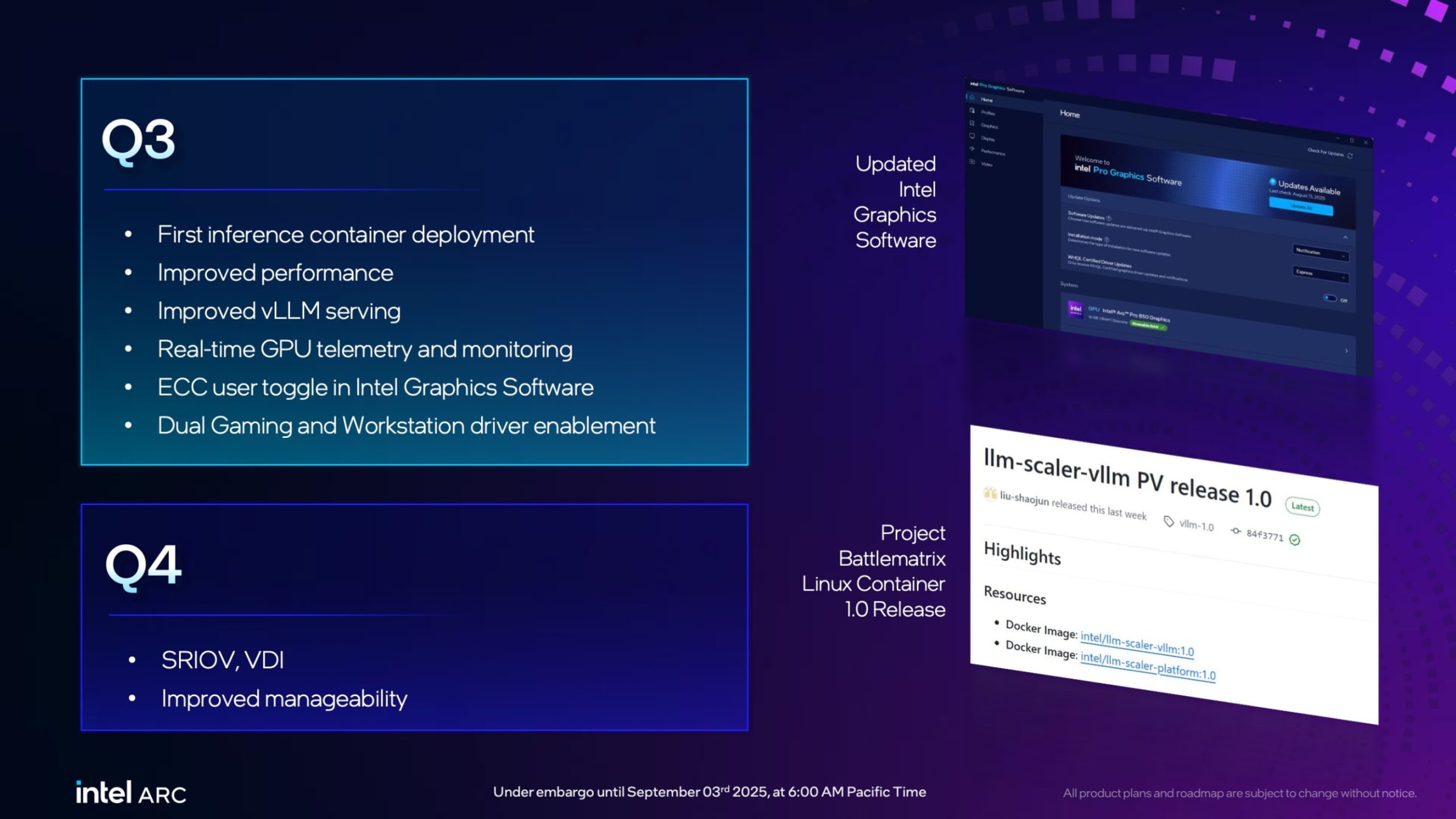Viewport: 1456px width, 819px height.
Task: Switch the System toggle from Off to On
Action: click(x=1329, y=297)
